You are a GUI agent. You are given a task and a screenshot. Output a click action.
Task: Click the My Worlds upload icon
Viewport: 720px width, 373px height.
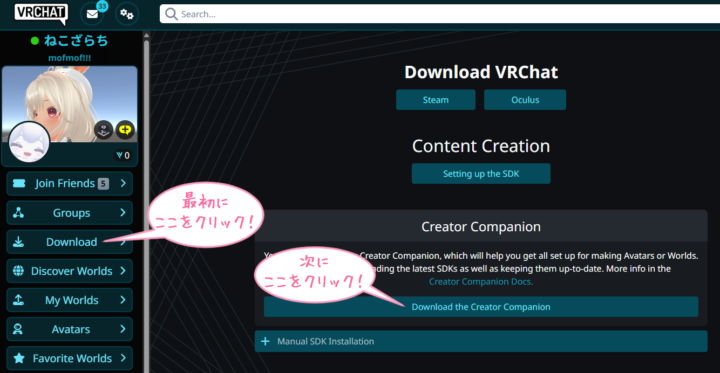[18, 300]
